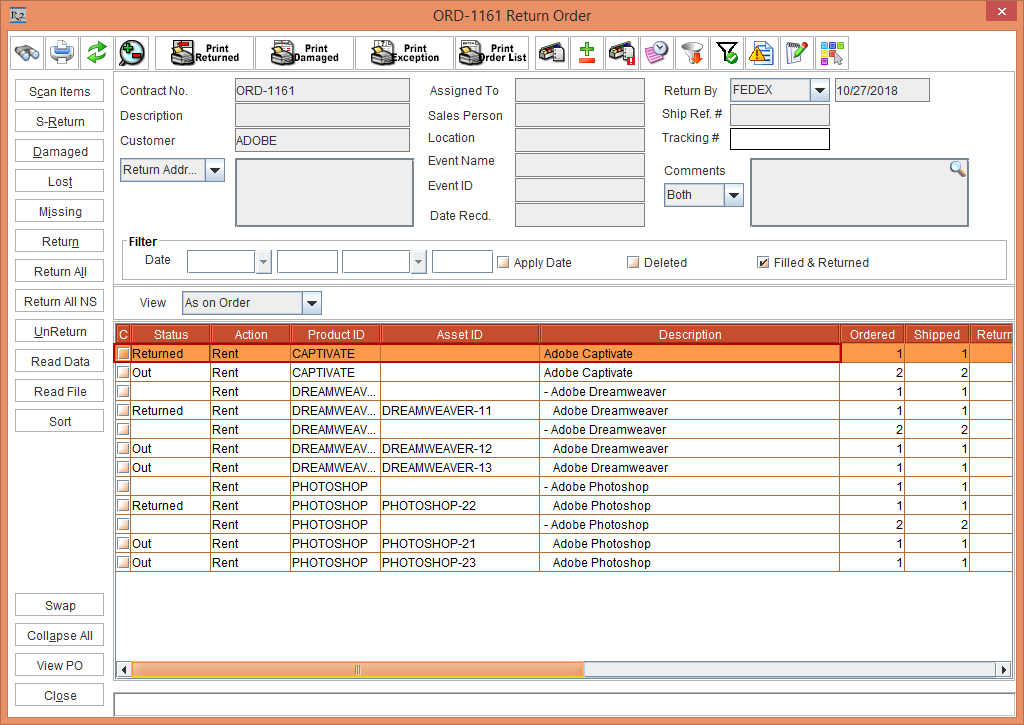Click the Return All button
The width and height of the screenshot is (1024, 725).
tap(60, 272)
